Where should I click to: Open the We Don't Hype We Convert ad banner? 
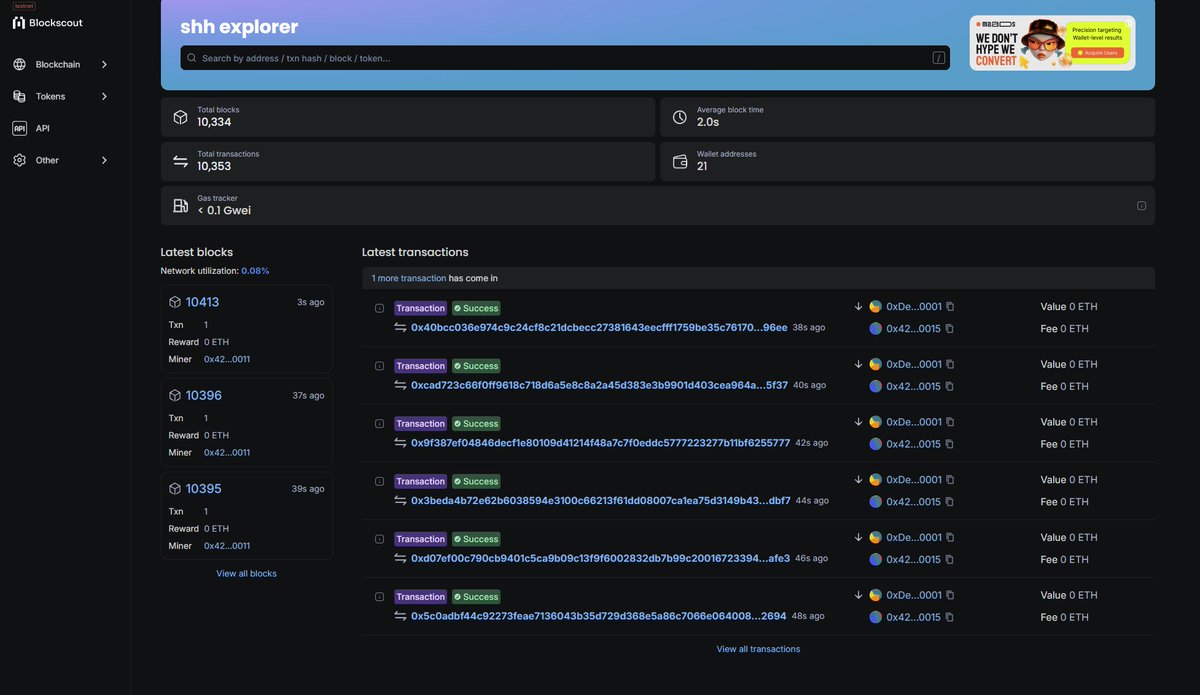coord(1052,43)
